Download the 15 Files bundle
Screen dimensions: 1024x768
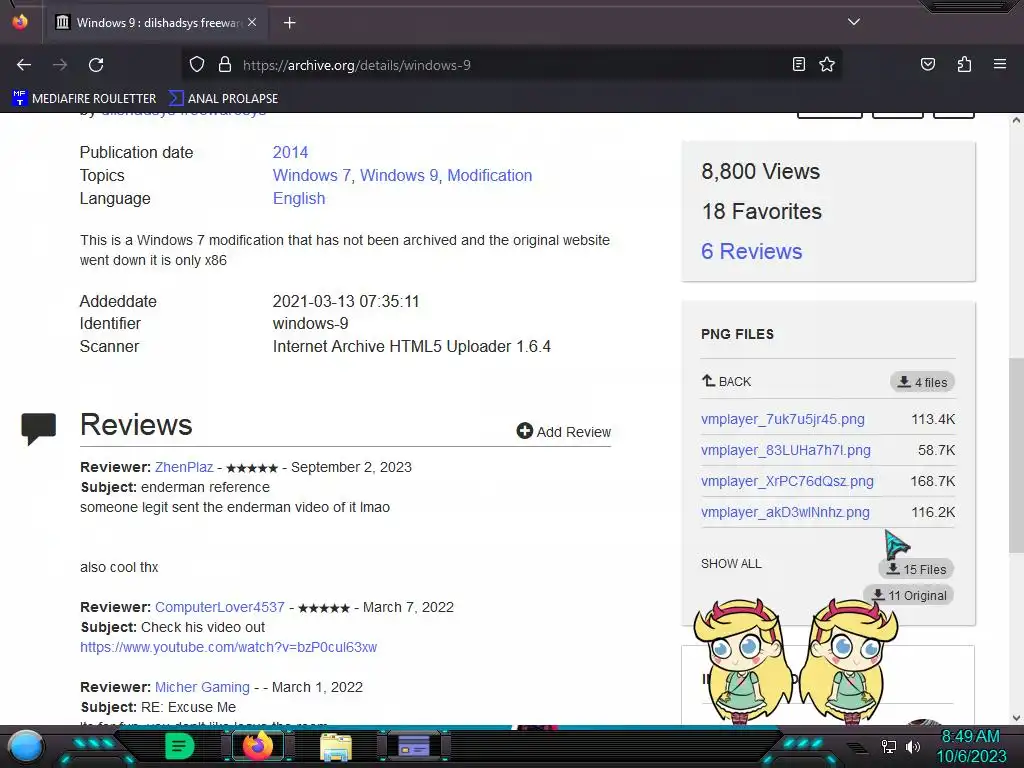pyautogui.click(x=916, y=569)
